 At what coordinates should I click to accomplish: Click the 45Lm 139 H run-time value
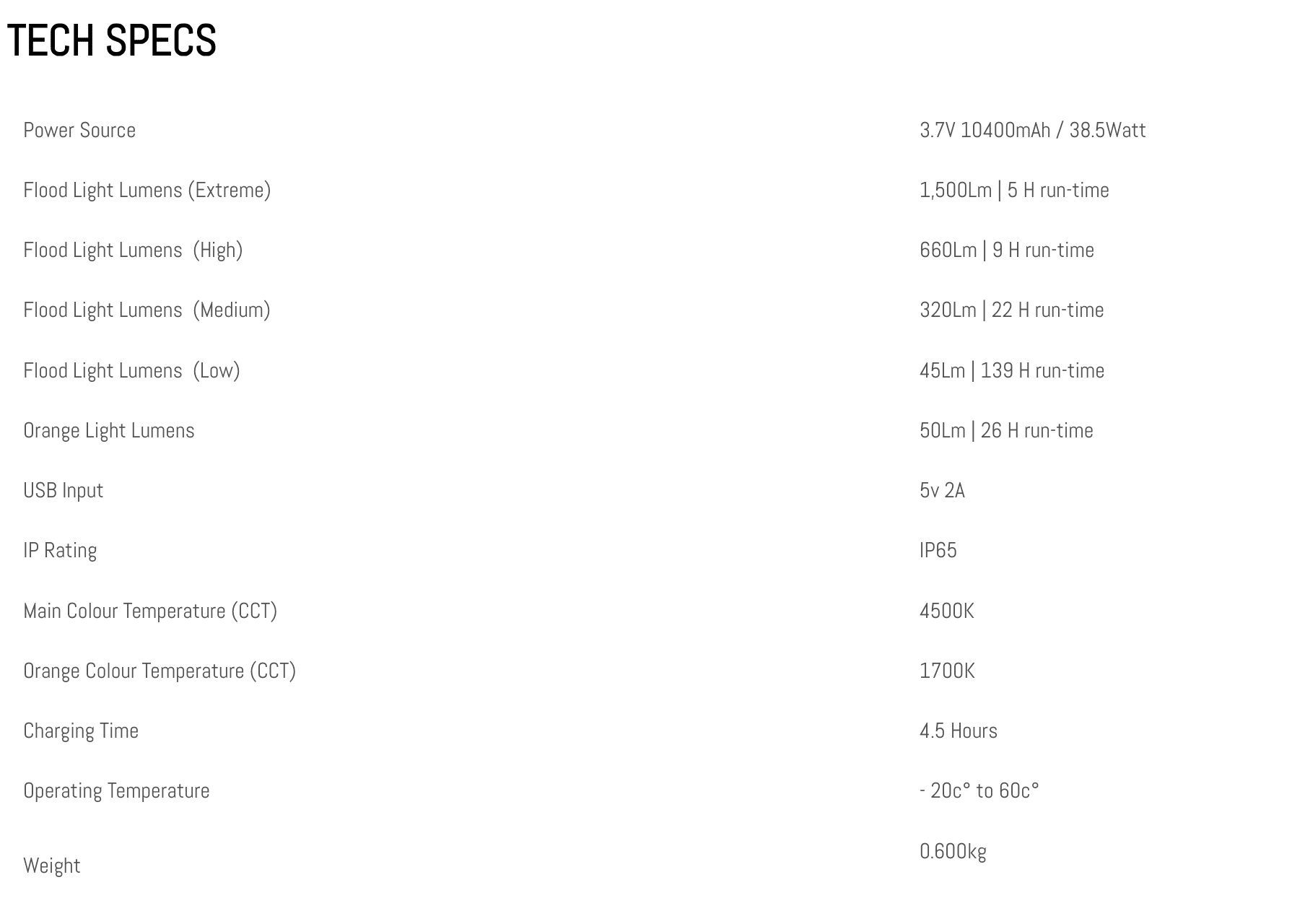(1012, 371)
